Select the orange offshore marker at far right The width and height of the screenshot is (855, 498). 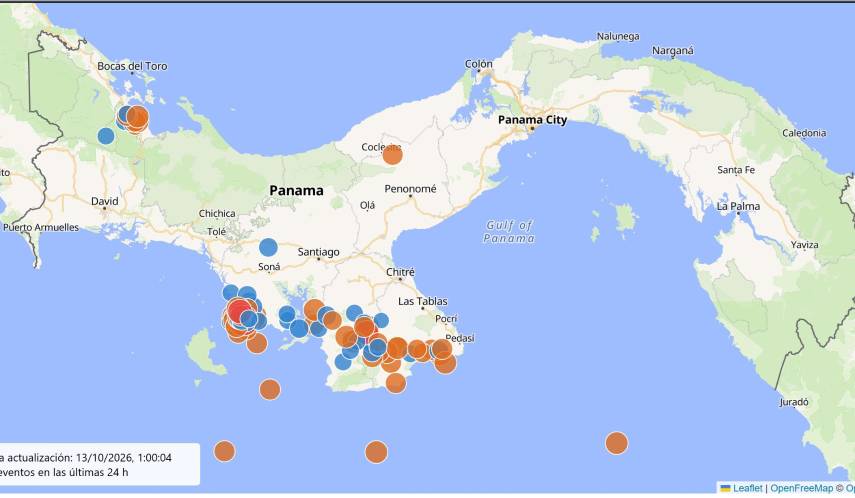tap(616, 443)
